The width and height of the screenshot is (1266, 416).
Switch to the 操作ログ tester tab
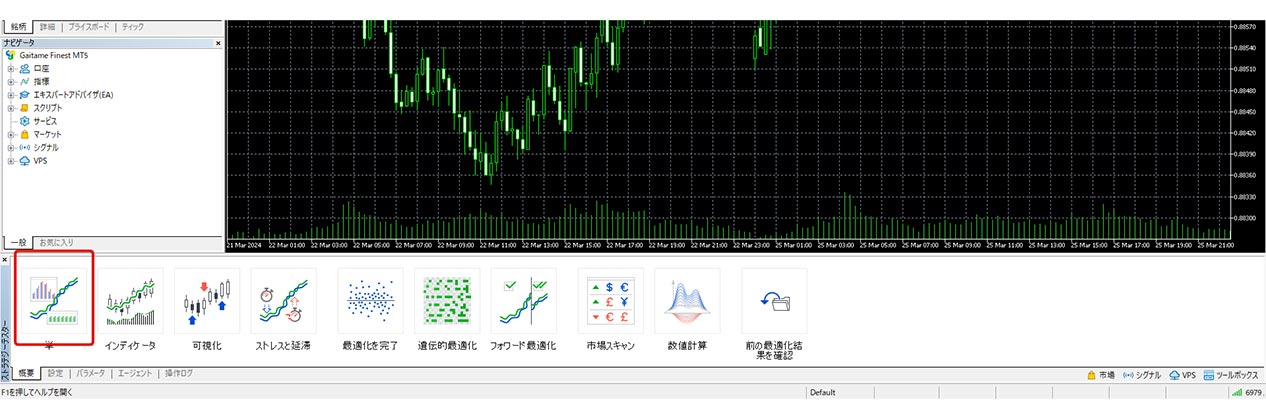pyautogui.click(x=178, y=373)
